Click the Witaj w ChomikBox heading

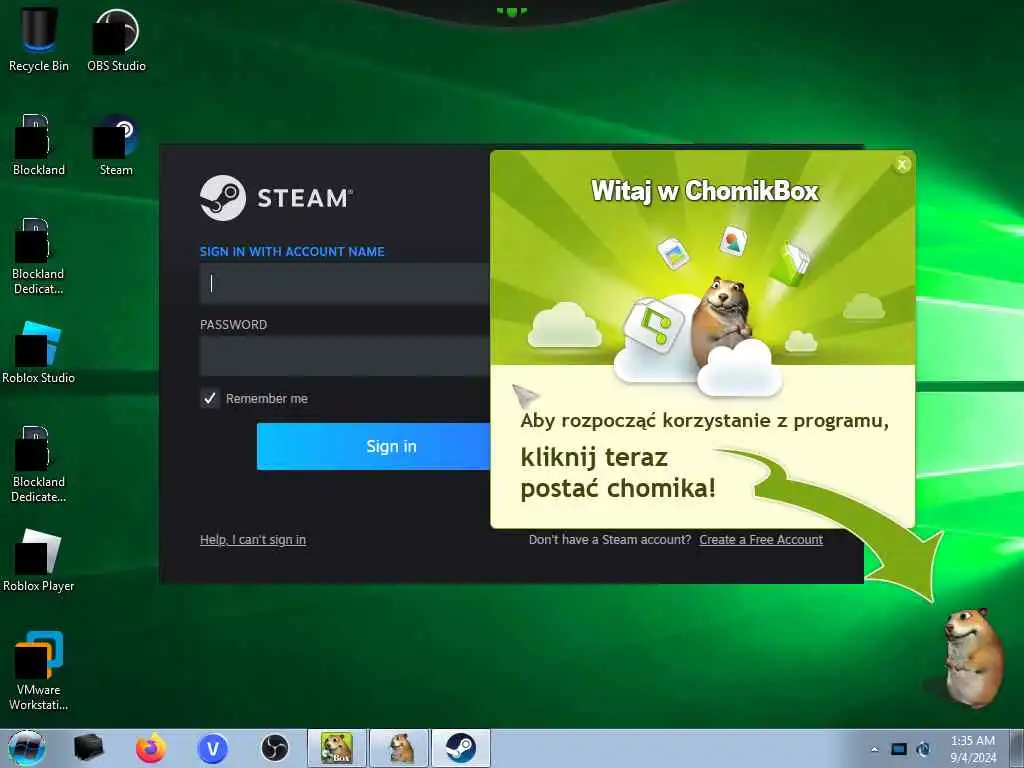tap(705, 191)
